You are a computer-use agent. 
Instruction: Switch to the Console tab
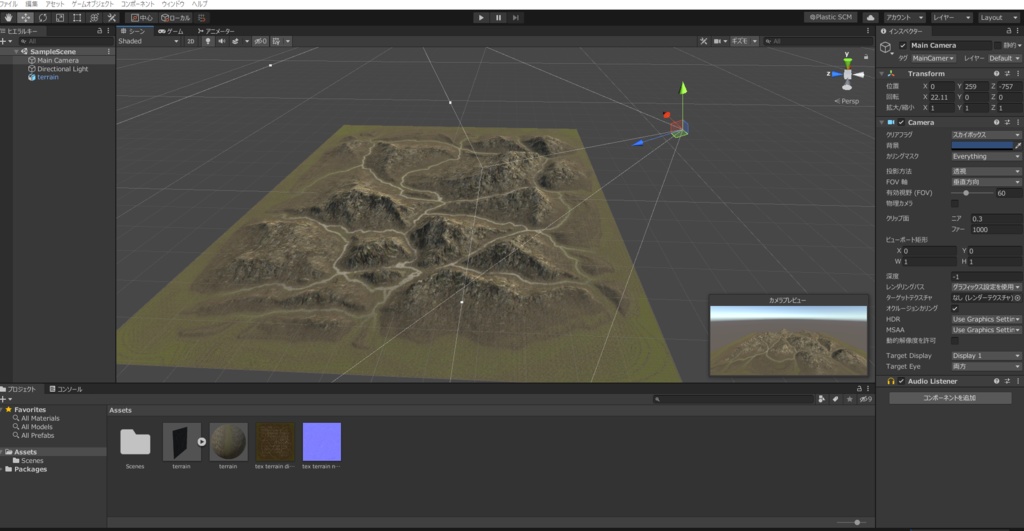[x=66, y=389]
